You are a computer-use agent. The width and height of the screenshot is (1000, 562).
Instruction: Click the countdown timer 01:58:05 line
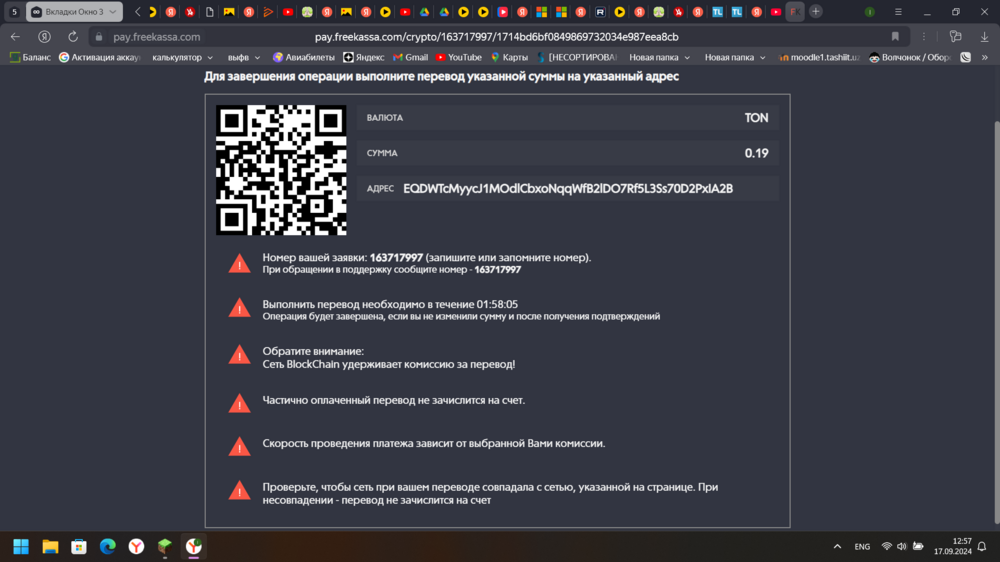point(390,304)
